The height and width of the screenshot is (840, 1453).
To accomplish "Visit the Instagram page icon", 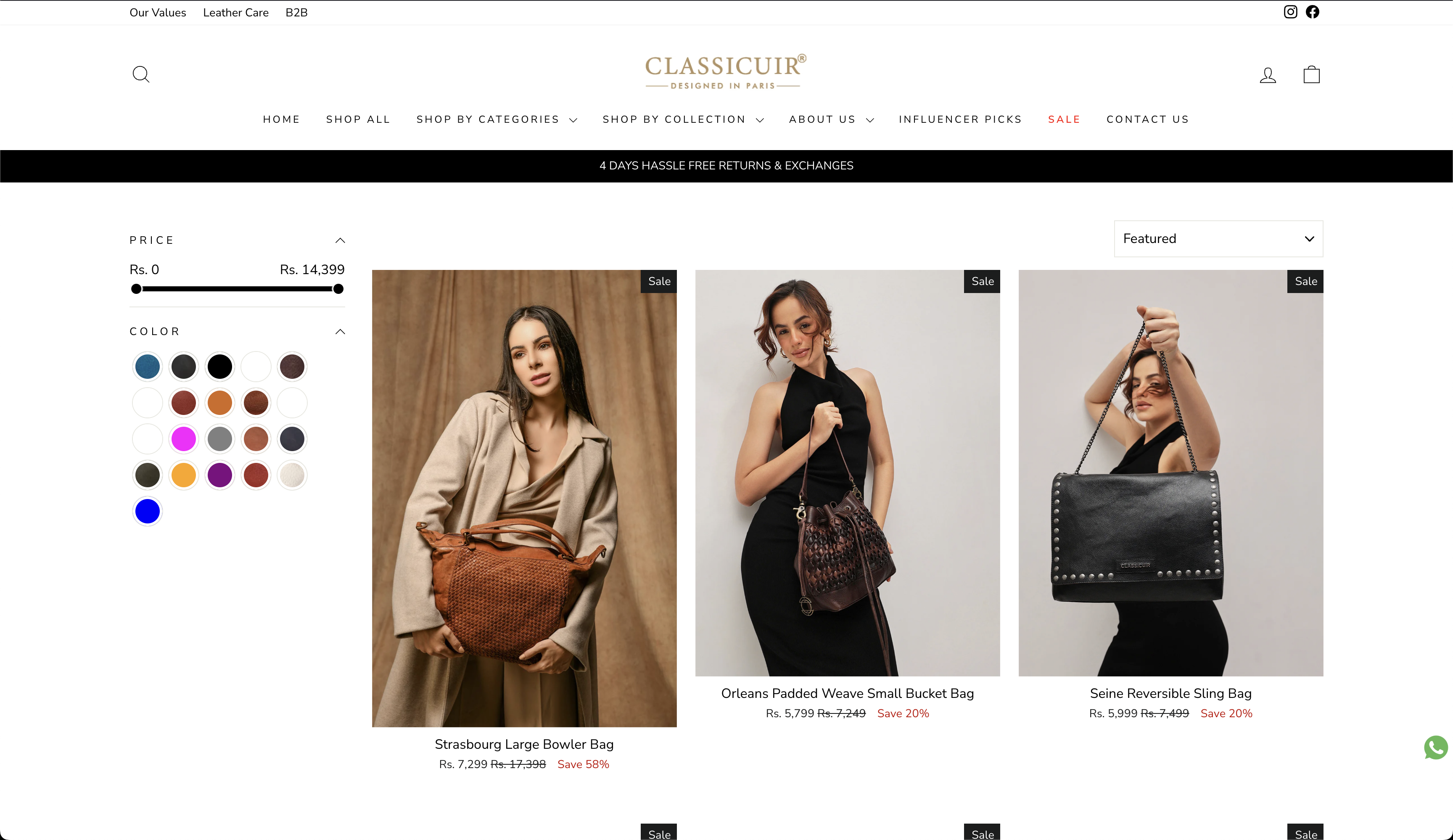I will pyautogui.click(x=1290, y=12).
